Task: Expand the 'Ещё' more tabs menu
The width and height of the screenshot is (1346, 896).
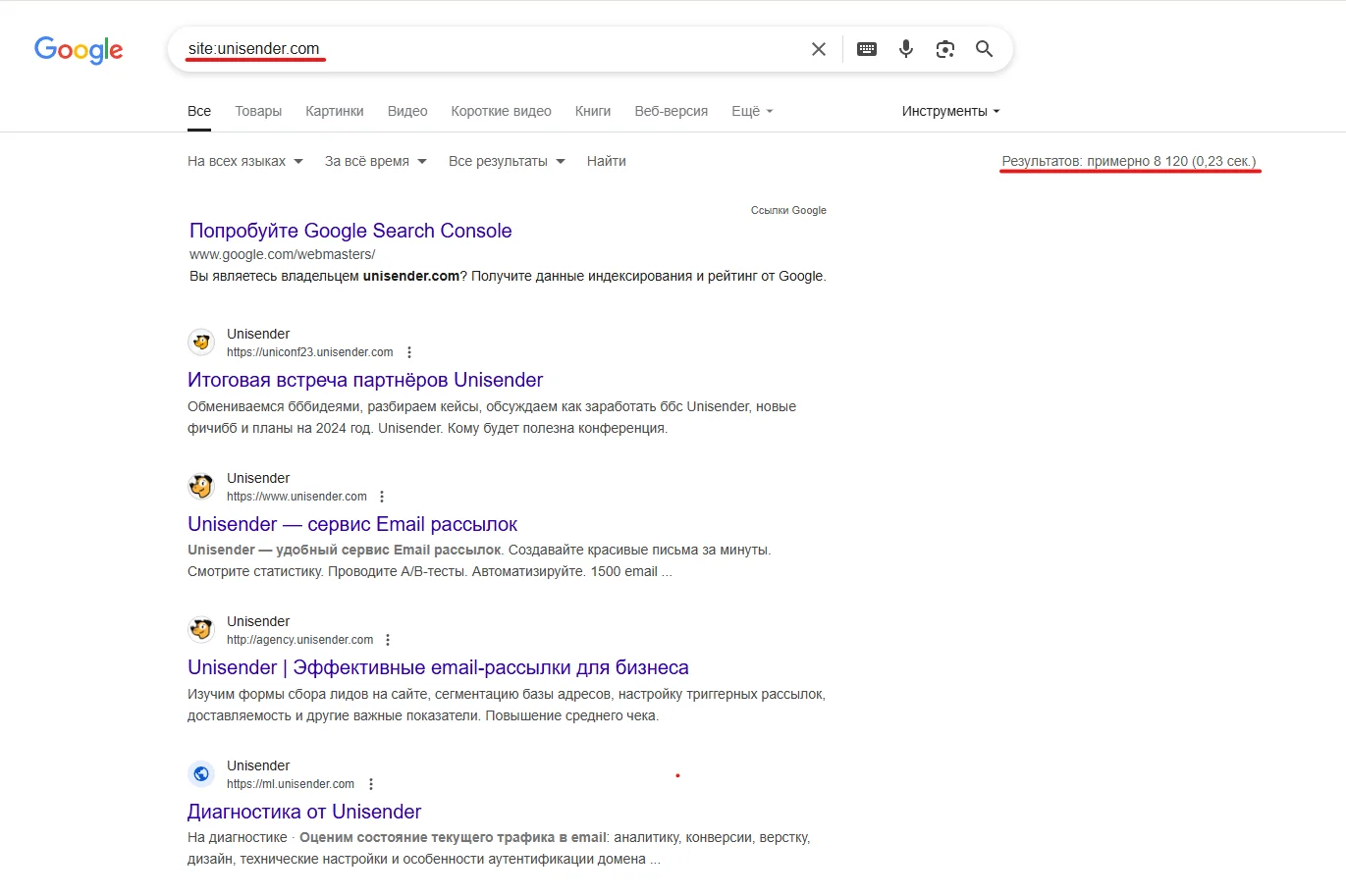Action: click(x=752, y=111)
